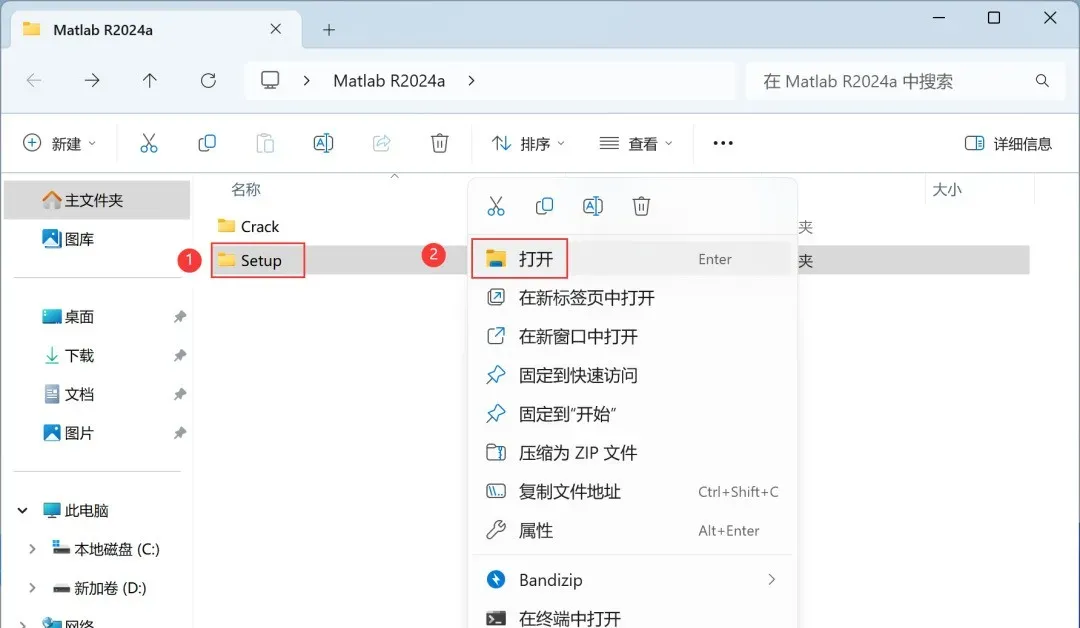Open the Bandizip submenu arrow
Screen dimensions: 1080x628
[x=771, y=580]
